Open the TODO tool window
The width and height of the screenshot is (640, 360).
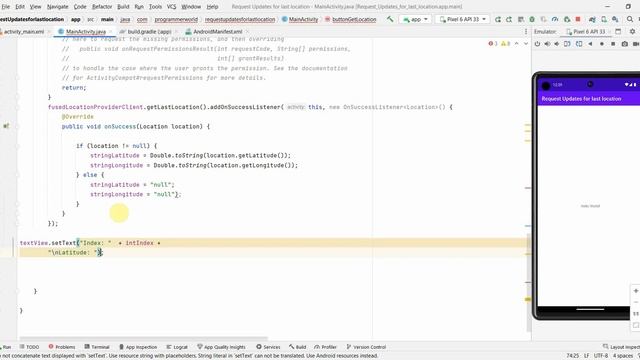(29, 347)
